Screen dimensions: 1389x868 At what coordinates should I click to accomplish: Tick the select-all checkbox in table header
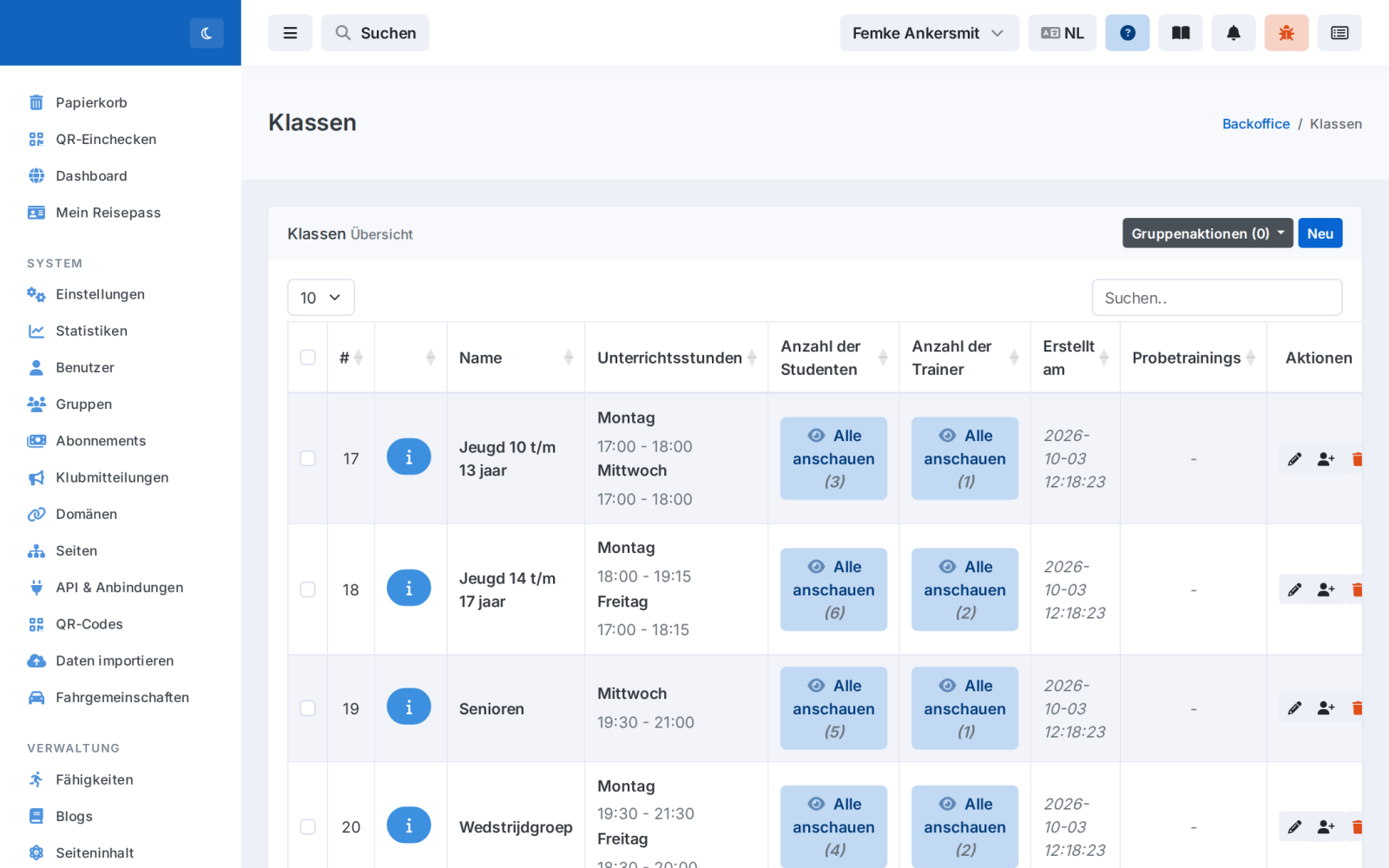coord(307,358)
